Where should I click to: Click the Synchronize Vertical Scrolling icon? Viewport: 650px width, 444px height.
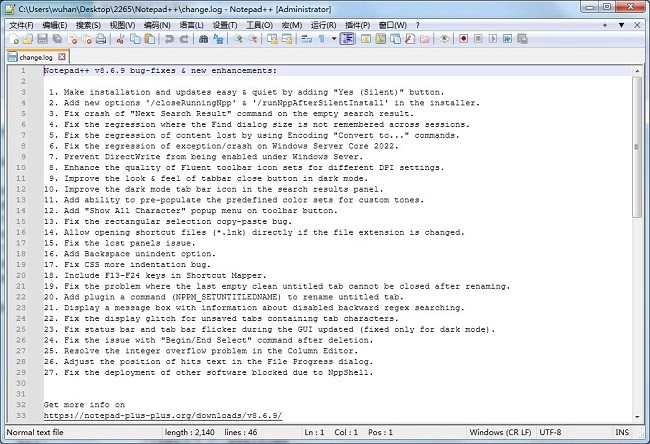click(x=272, y=39)
